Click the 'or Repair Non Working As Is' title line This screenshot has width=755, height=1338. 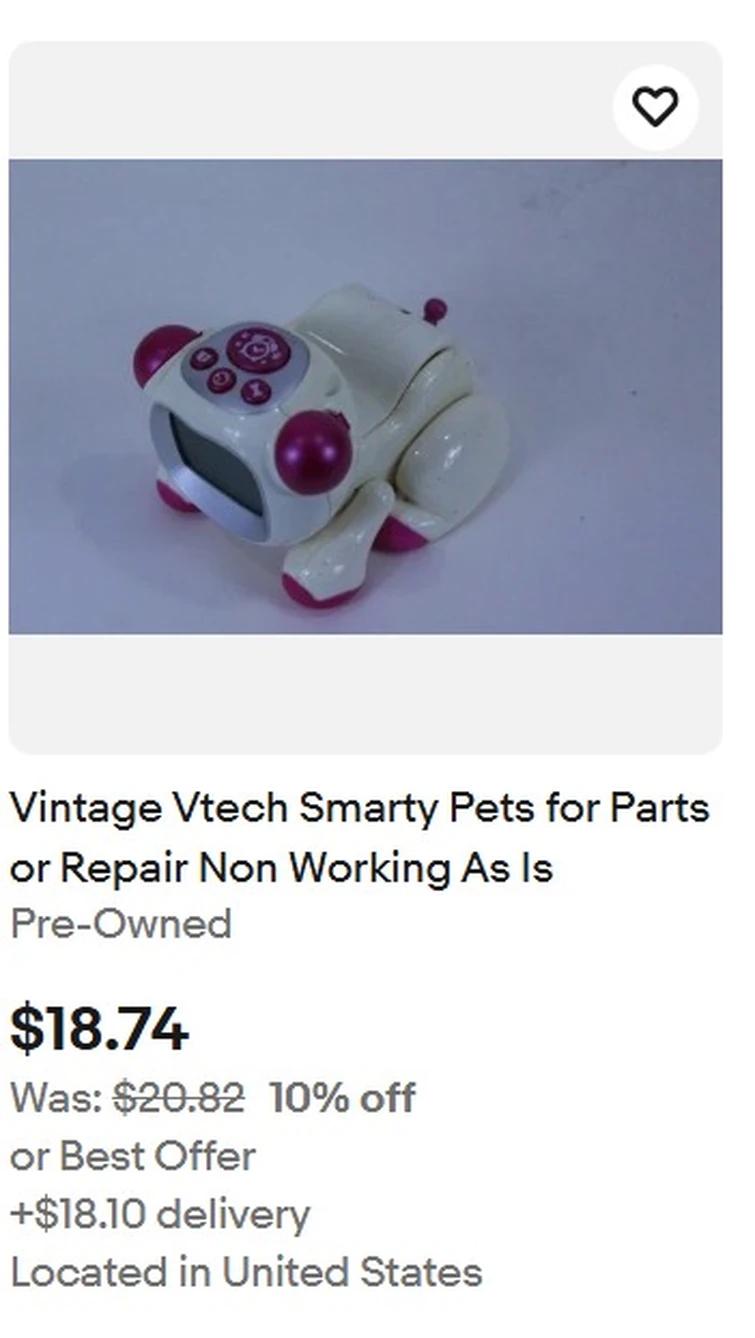(281, 868)
